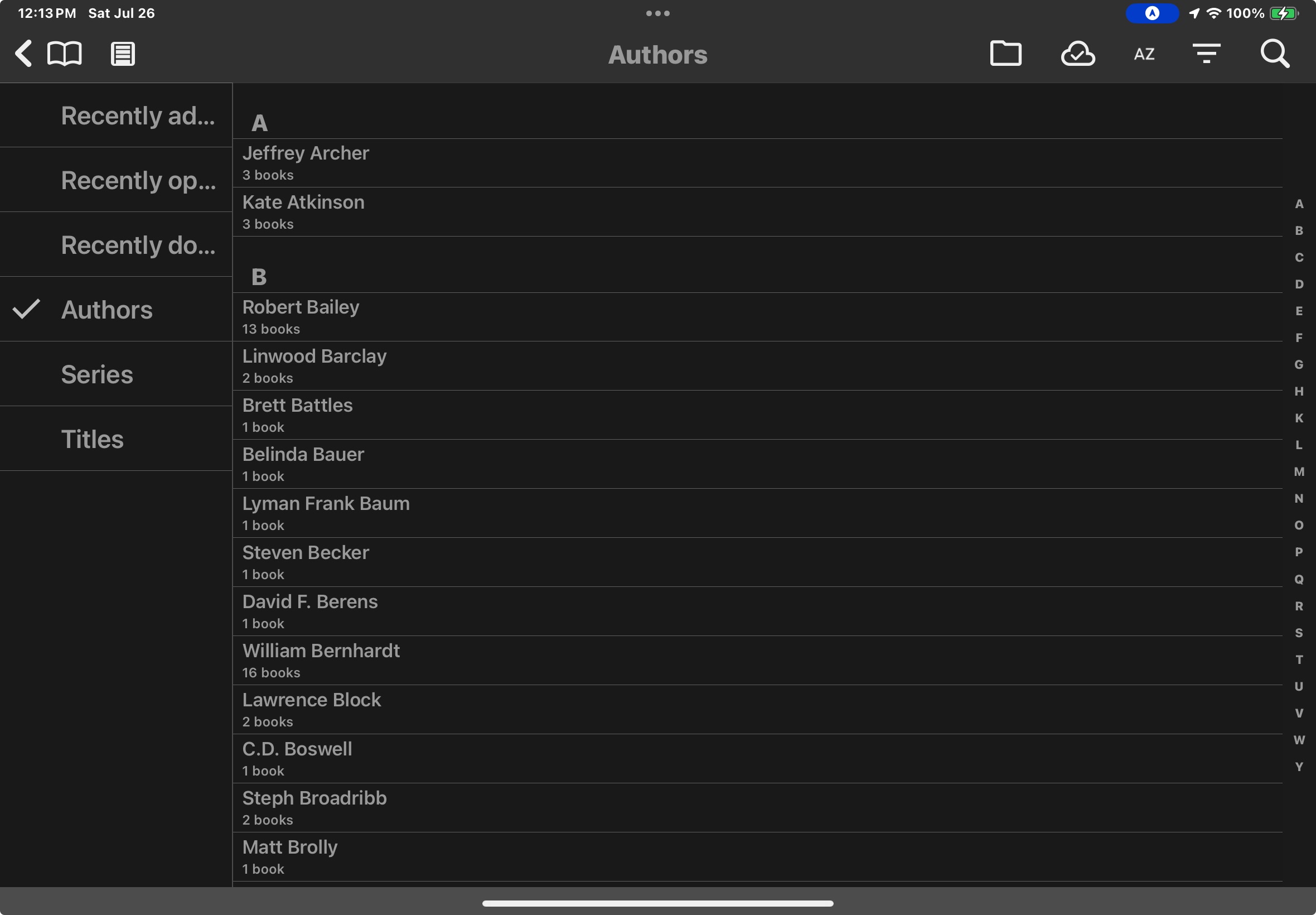The width and height of the screenshot is (1316, 915).
Task: Switch to list view layout icon
Action: click(123, 55)
